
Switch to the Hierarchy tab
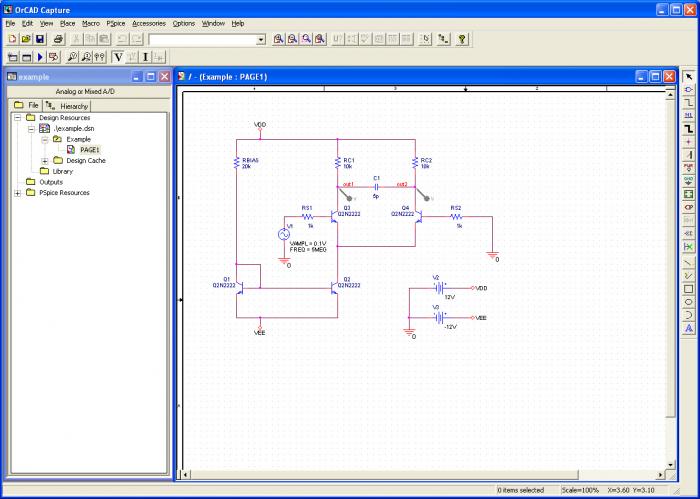tap(68, 105)
